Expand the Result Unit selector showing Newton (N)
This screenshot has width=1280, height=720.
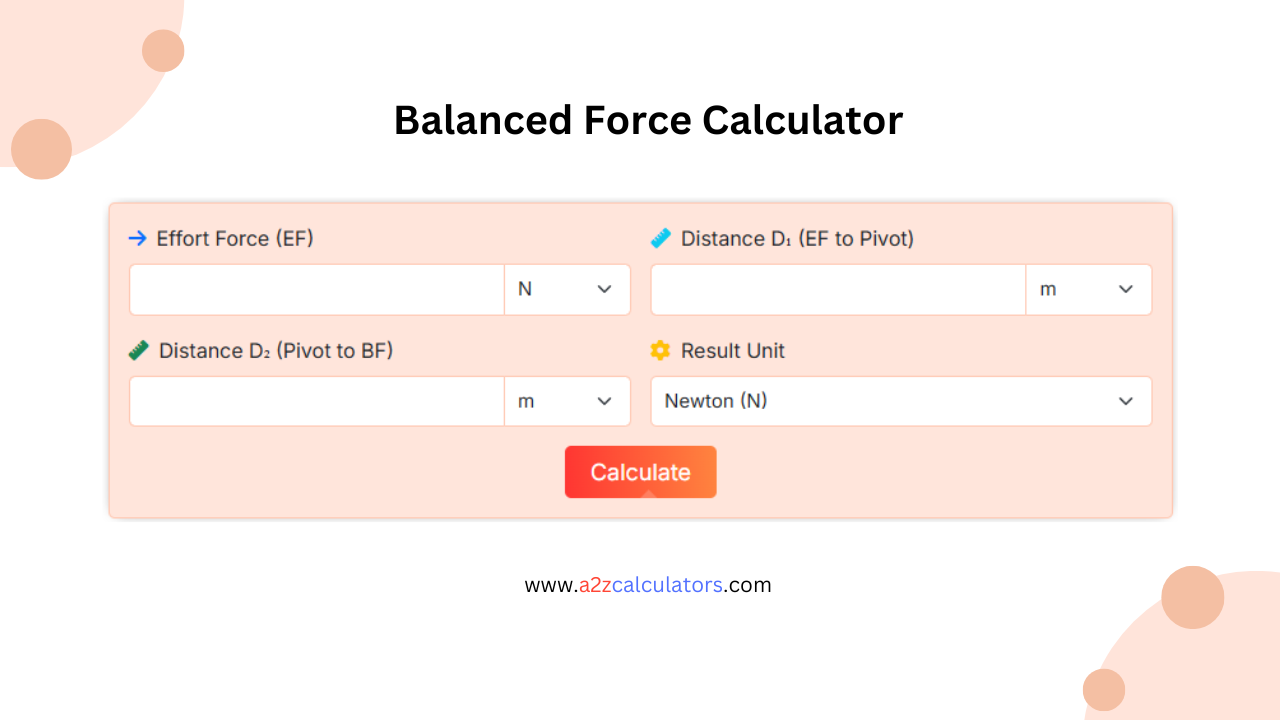(900, 401)
